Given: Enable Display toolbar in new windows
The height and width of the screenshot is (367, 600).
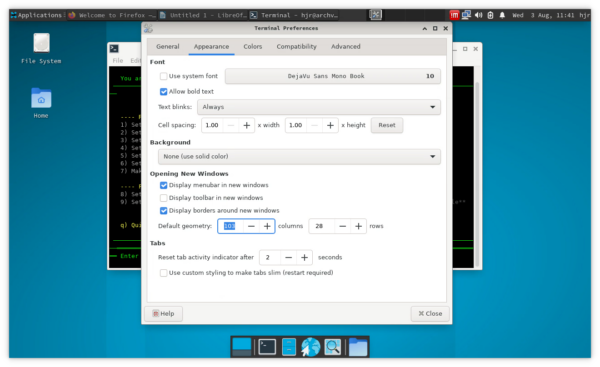Looking at the screenshot, I should [x=163, y=198].
